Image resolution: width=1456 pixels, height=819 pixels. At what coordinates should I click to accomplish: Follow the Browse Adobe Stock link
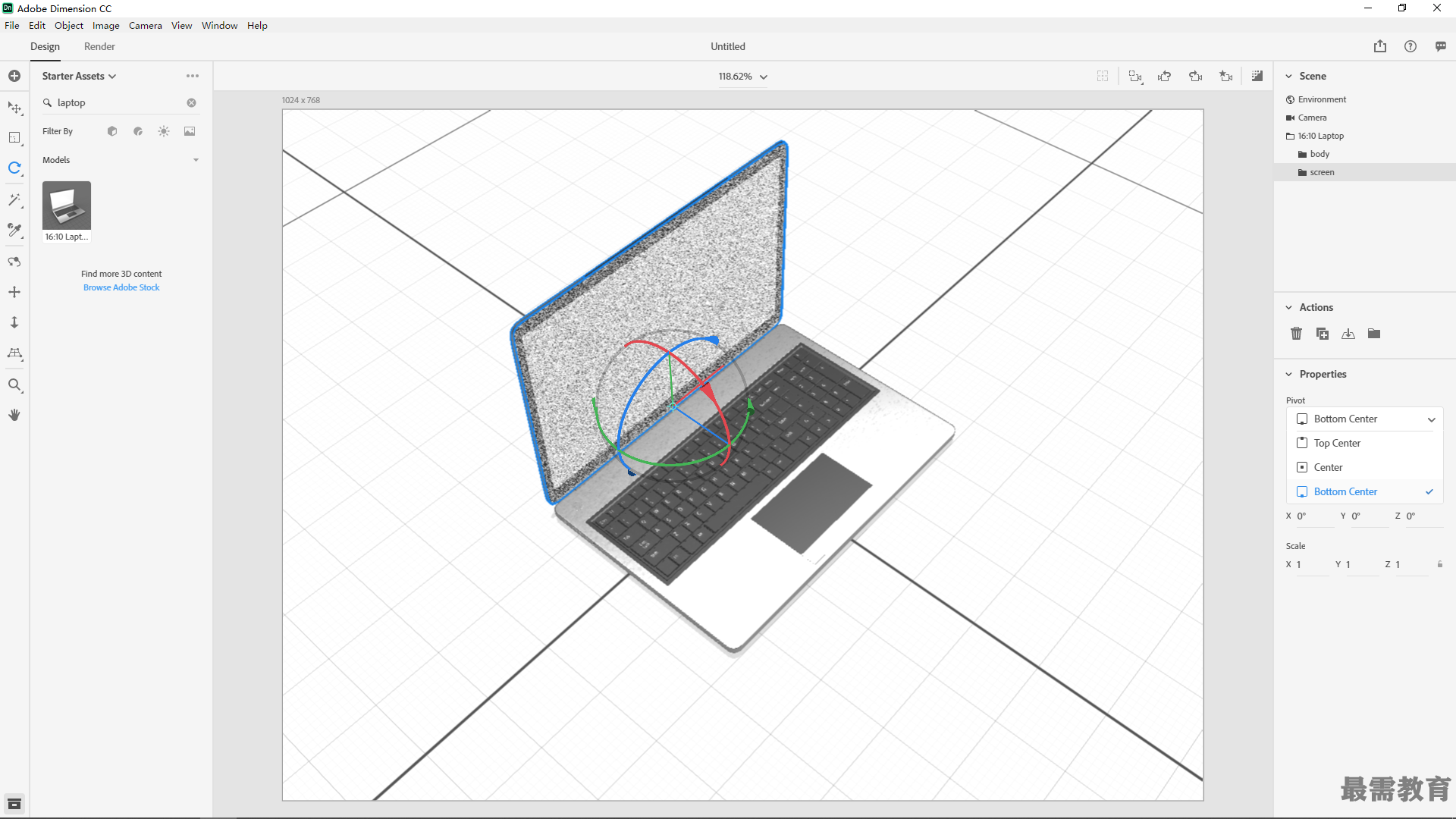pos(121,287)
